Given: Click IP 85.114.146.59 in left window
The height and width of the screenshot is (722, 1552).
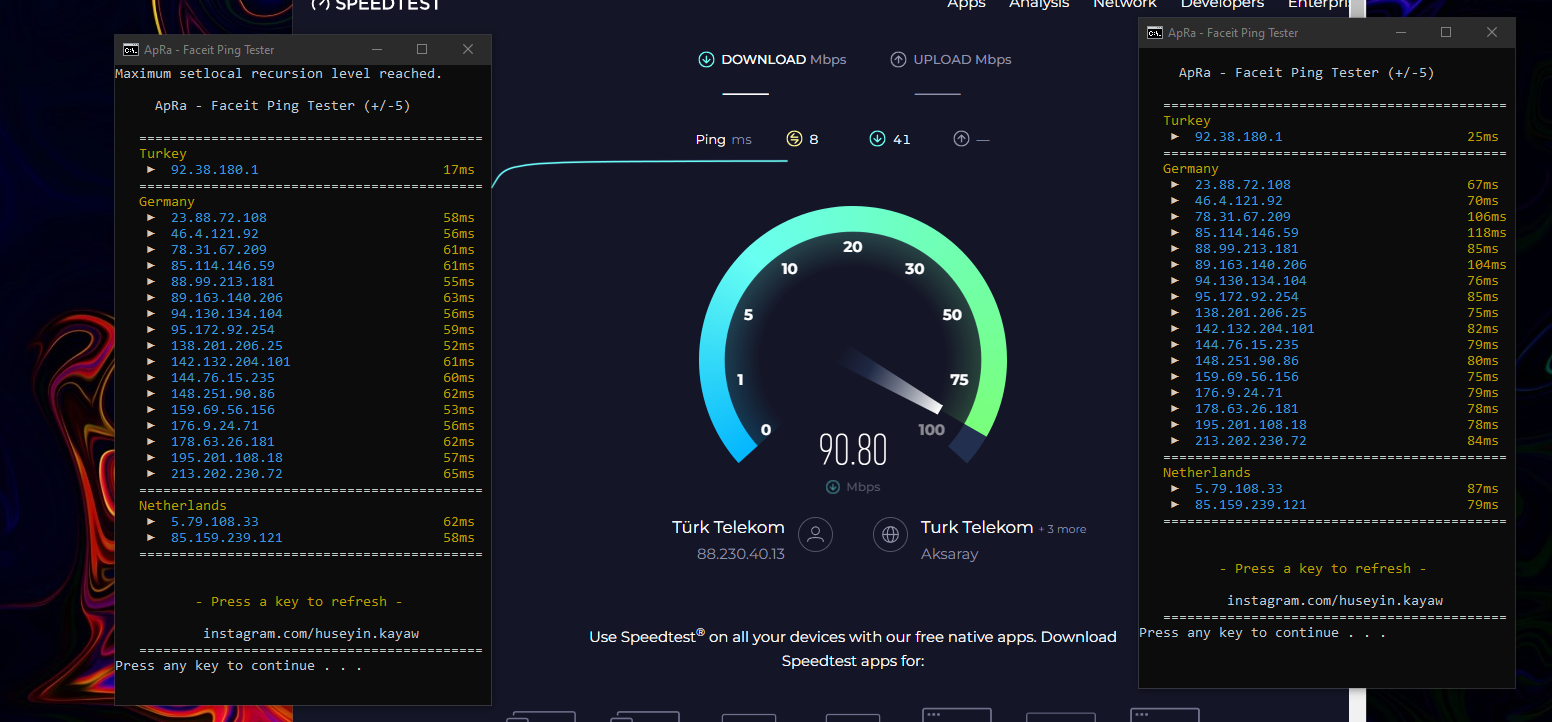Looking at the screenshot, I should click(223, 266).
